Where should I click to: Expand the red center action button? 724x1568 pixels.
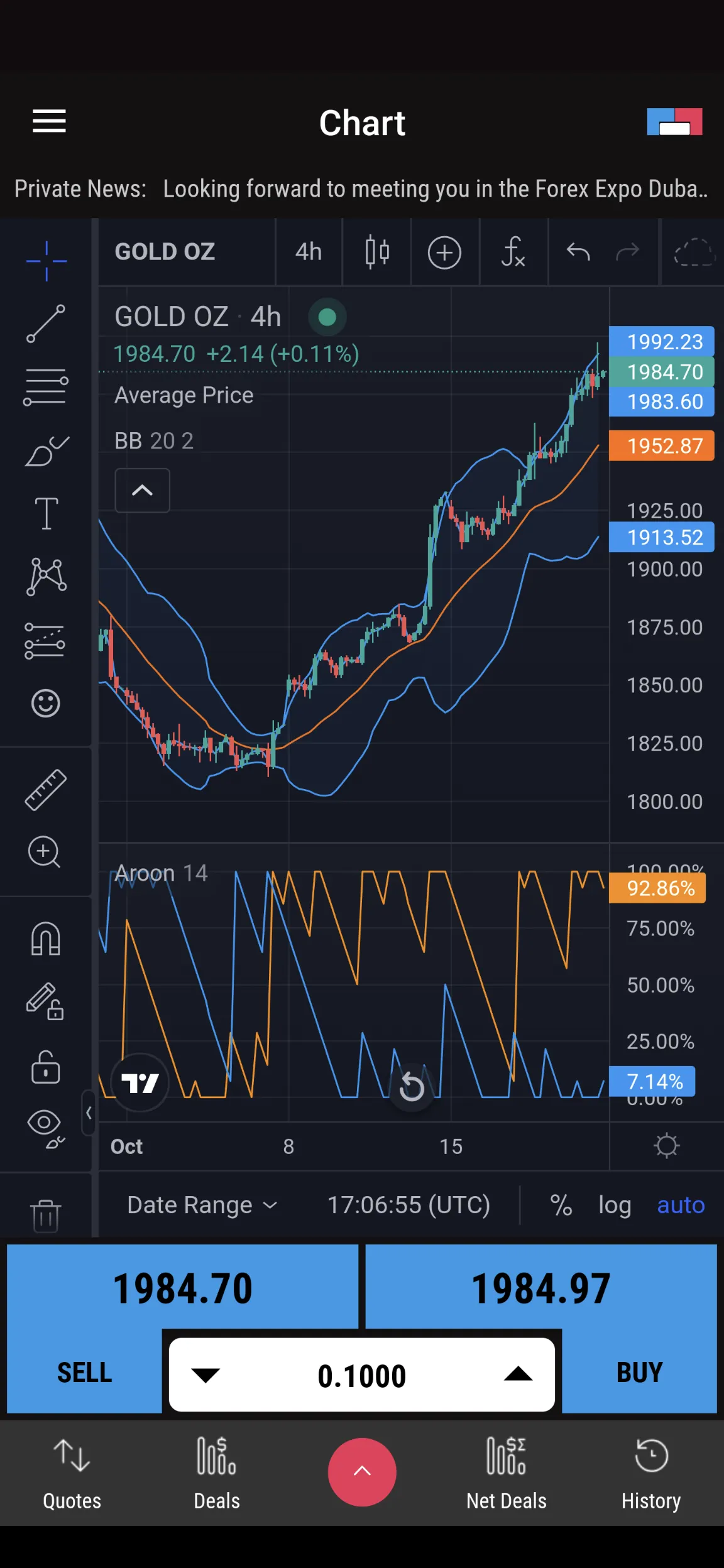coord(362,1472)
